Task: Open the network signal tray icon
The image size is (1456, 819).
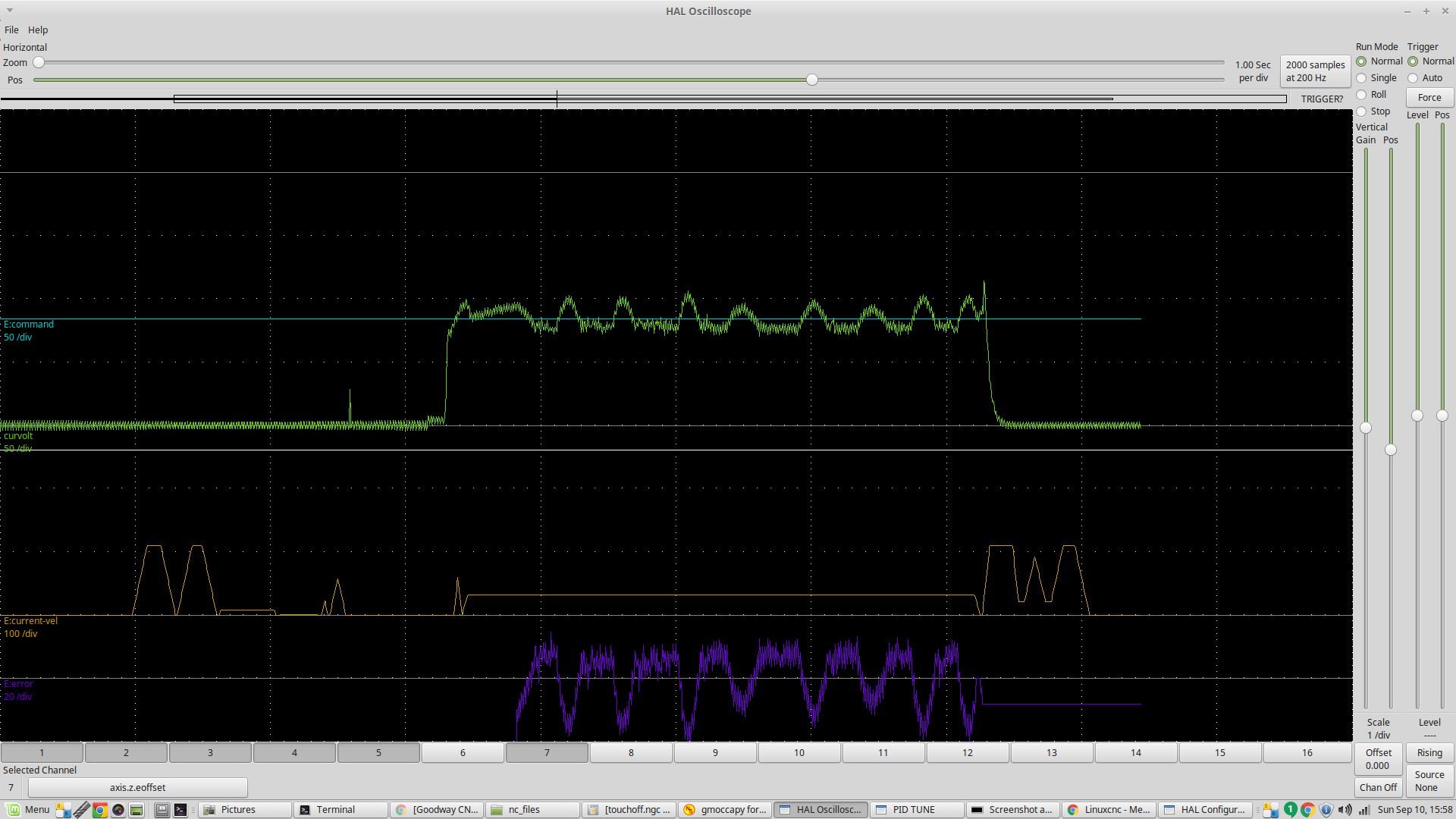Action: click(1363, 810)
